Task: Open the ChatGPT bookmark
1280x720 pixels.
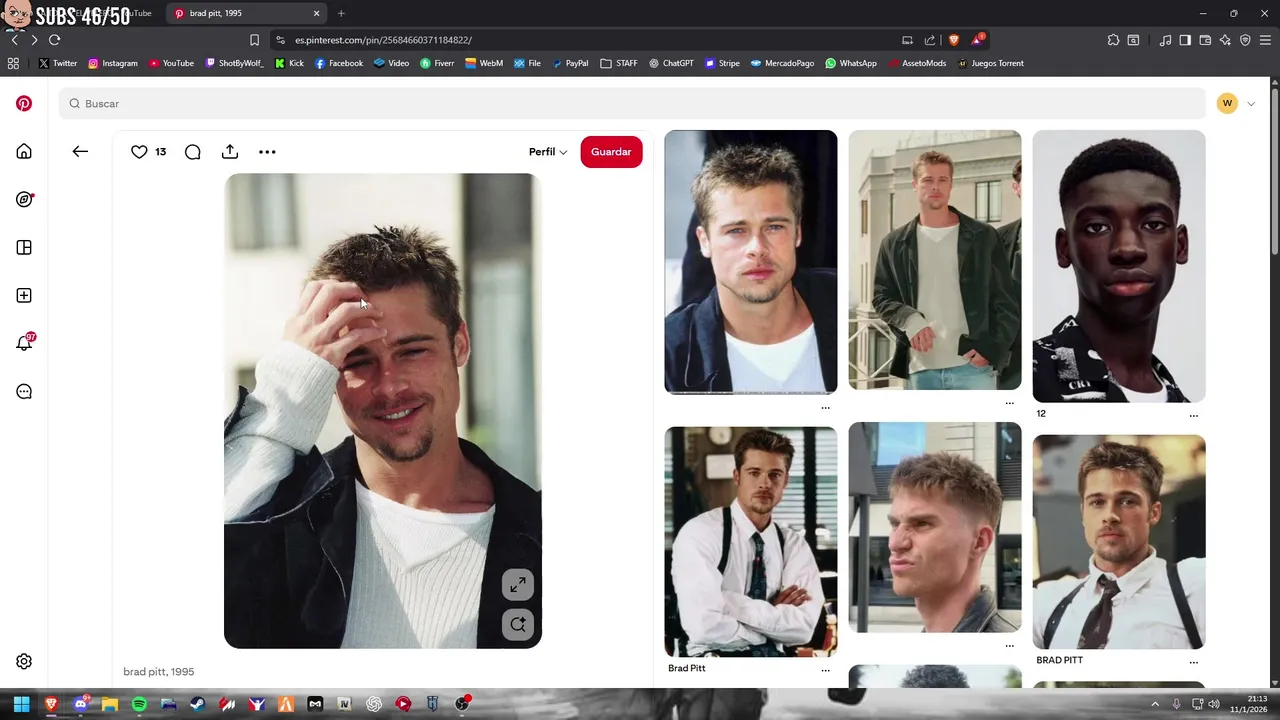Action: (671, 63)
